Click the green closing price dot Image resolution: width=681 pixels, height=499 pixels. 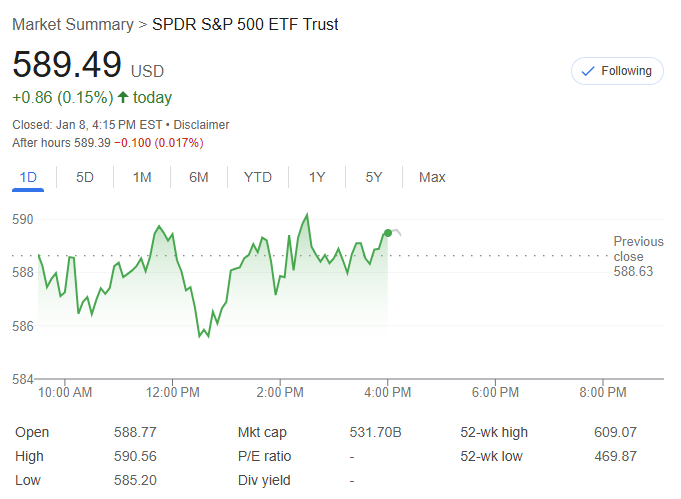[x=387, y=233]
